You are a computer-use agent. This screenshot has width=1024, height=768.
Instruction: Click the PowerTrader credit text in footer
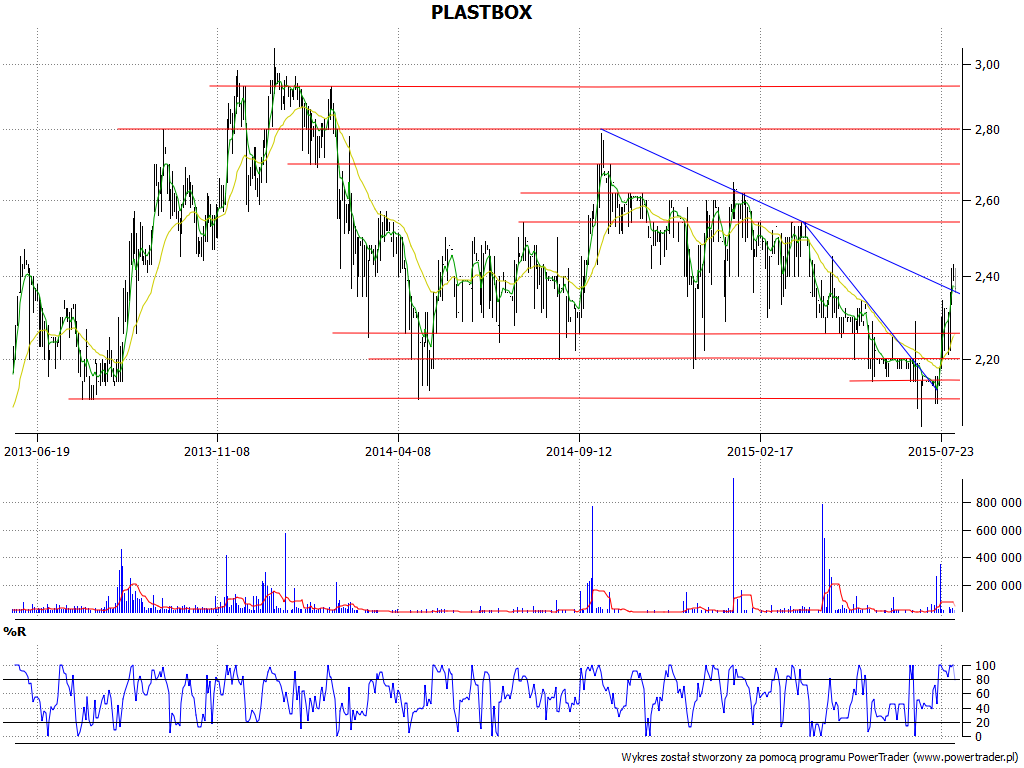pos(820,758)
